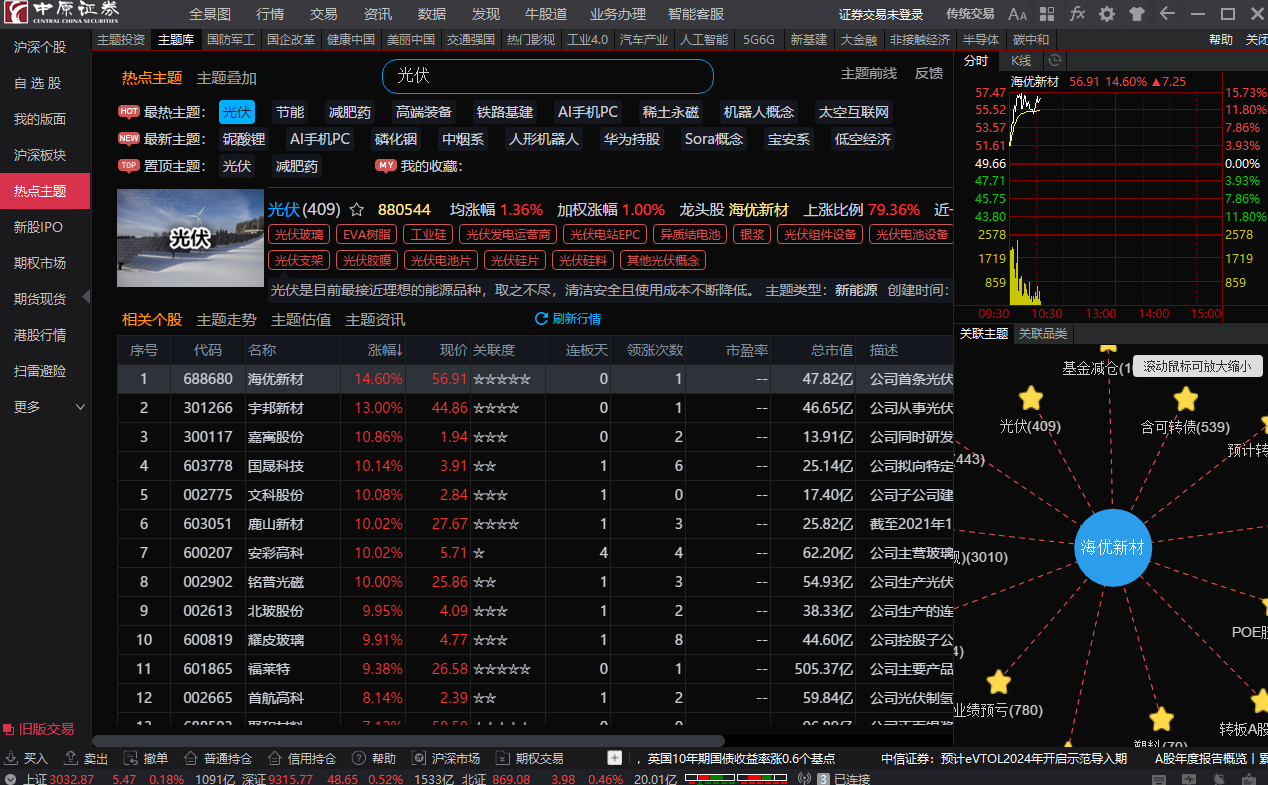Switch to the 主题投资 tab
The height and width of the screenshot is (785, 1268).
(121, 40)
